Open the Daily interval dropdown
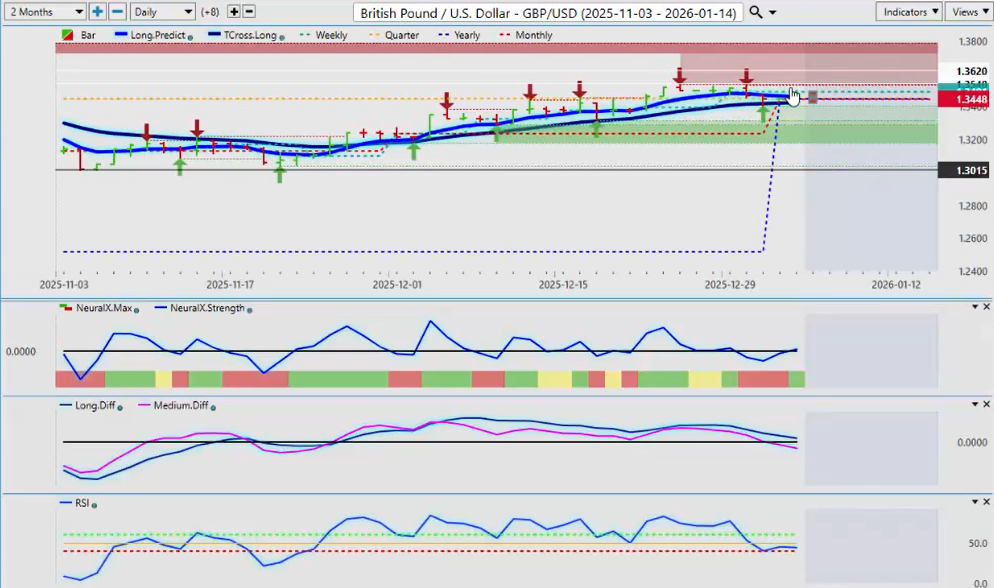The image size is (994, 588). [x=162, y=12]
